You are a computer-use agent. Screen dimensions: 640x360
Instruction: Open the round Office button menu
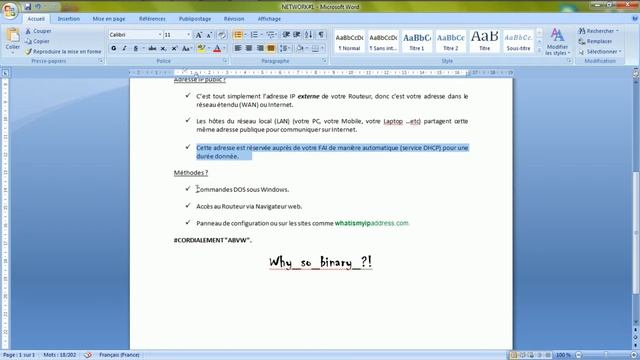(x=9, y=10)
